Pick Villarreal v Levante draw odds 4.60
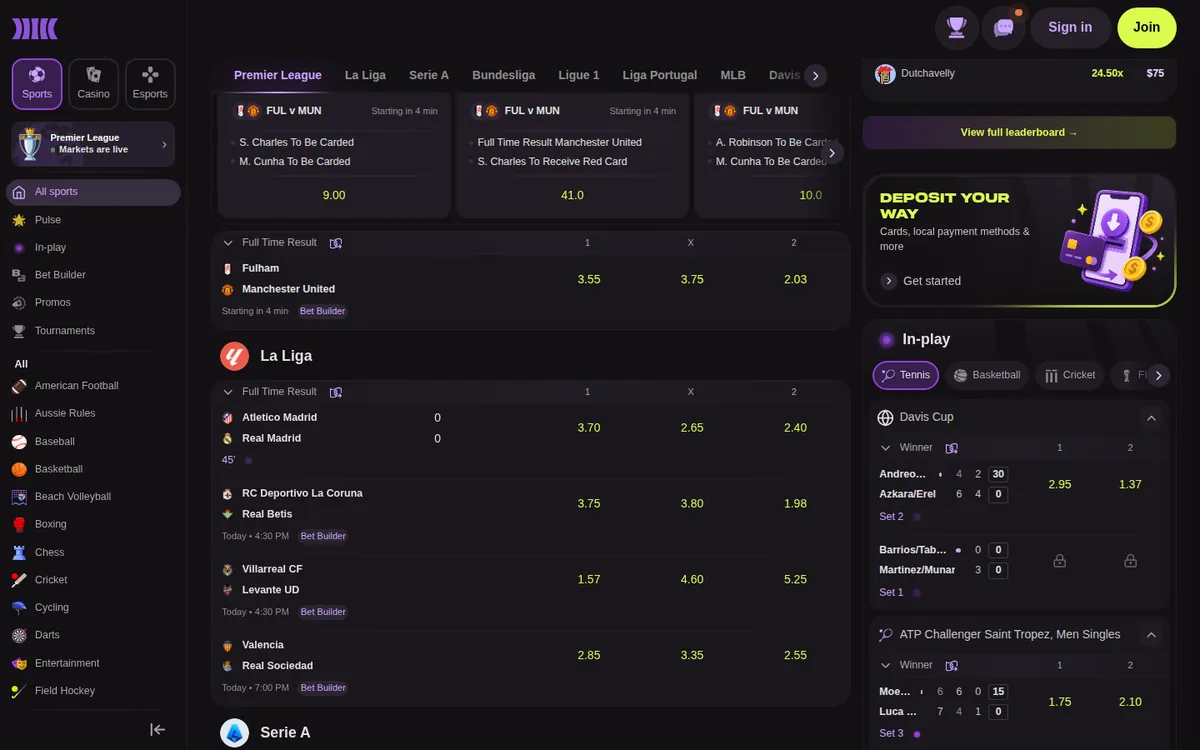 coord(692,580)
